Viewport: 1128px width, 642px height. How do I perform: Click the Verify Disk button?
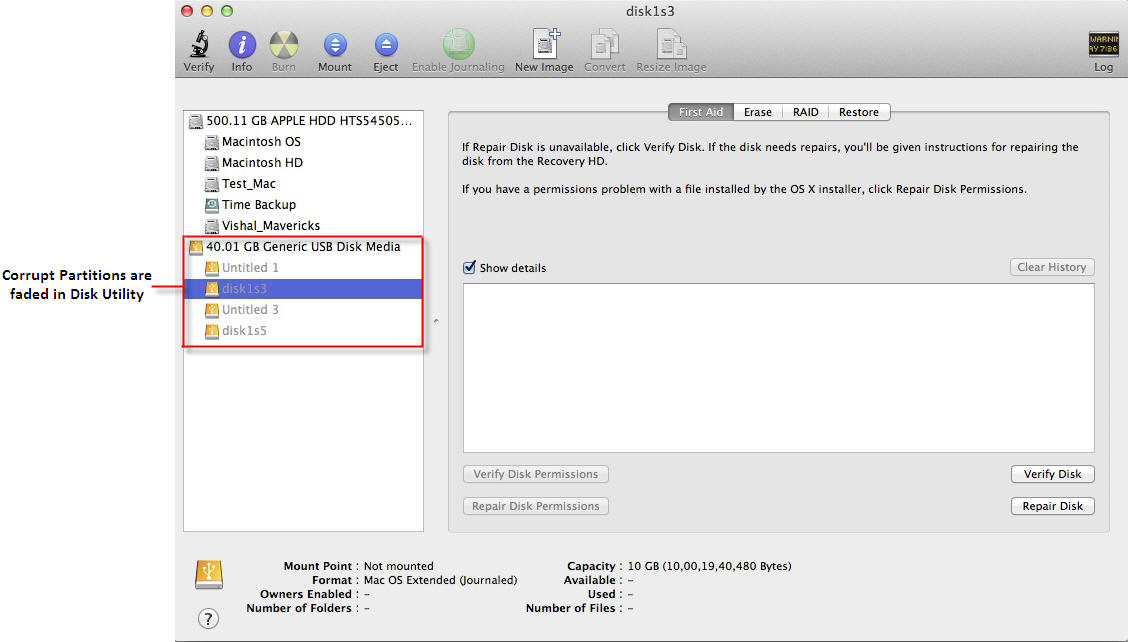1052,474
